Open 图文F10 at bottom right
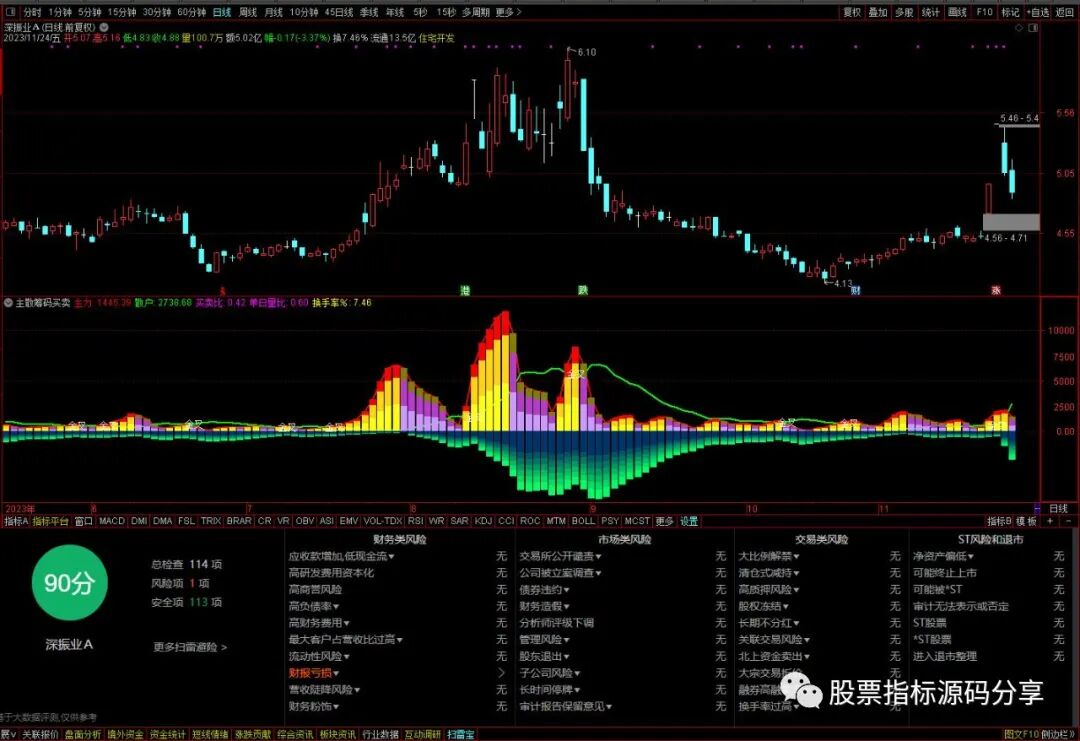The height and width of the screenshot is (741, 1080). click(1020, 735)
